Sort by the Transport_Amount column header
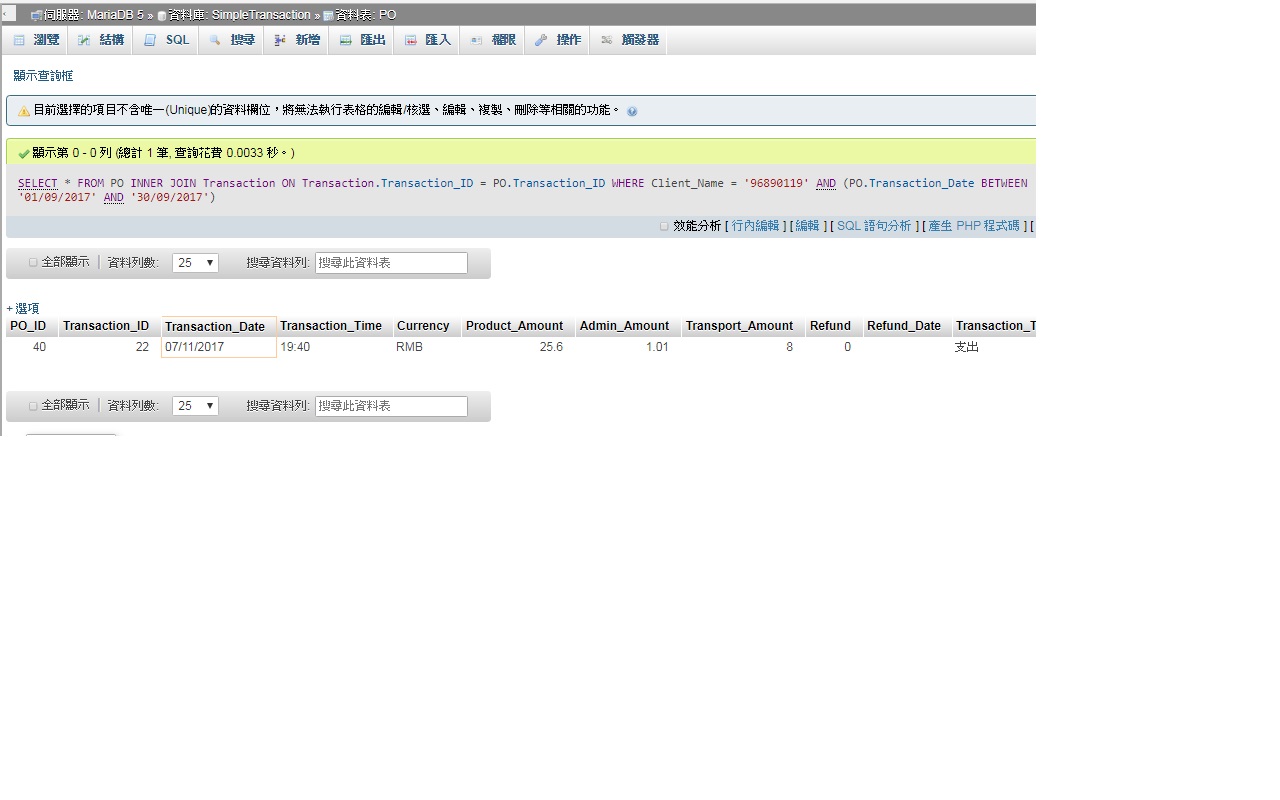1280x800 pixels. pos(739,326)
